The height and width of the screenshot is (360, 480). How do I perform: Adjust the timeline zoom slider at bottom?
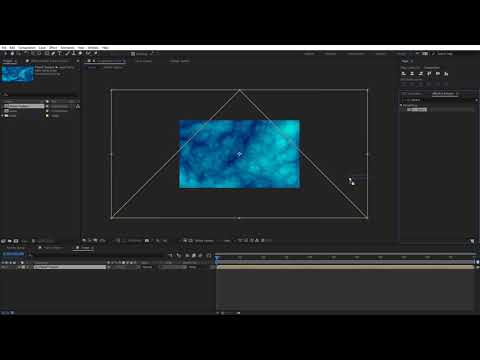point(229,313)
